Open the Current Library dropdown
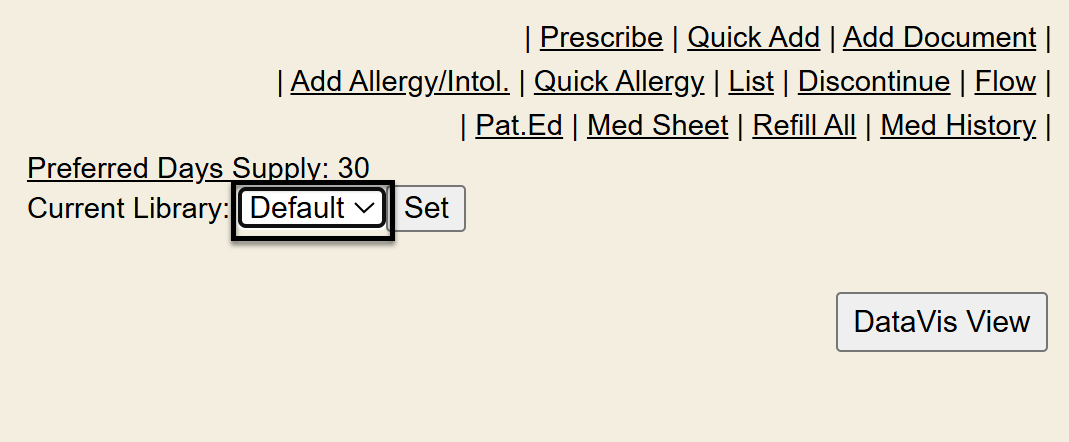1069x442 pixels. tap(312, 209)
